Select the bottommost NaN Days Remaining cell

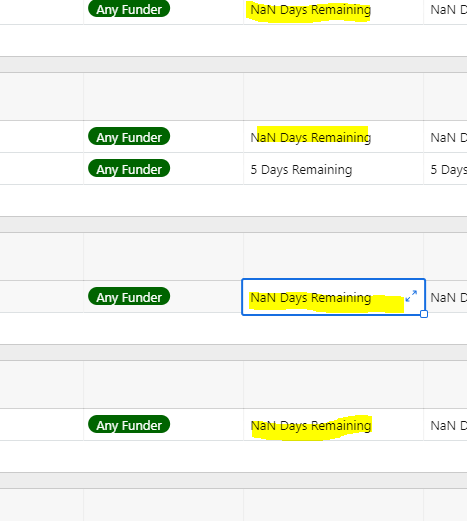pyautogui.click(x=333, y=425)
